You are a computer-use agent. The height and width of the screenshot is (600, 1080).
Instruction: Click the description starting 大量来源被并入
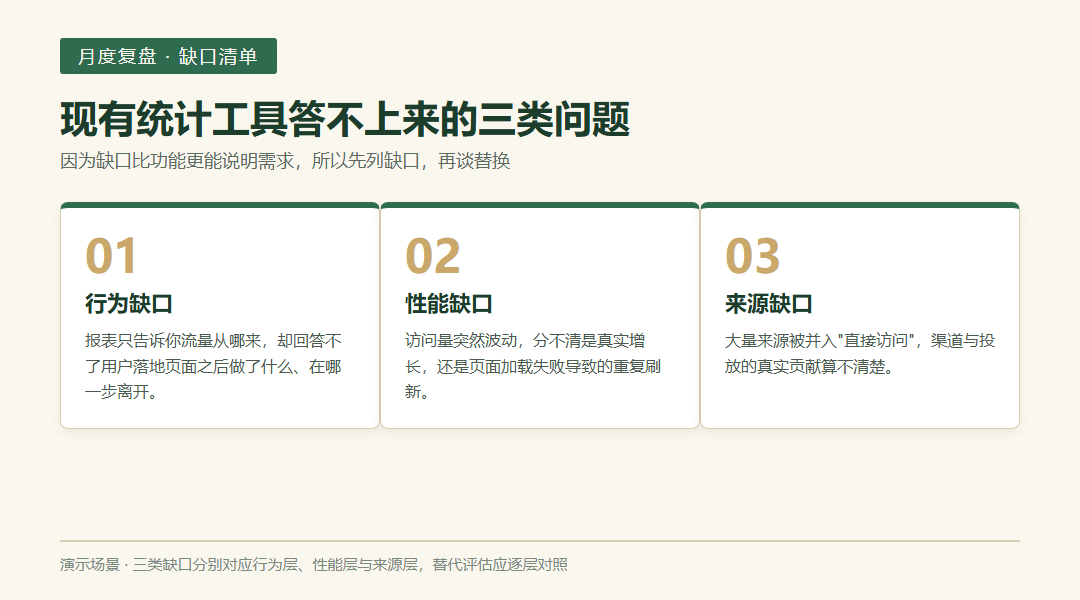[860, 353]
